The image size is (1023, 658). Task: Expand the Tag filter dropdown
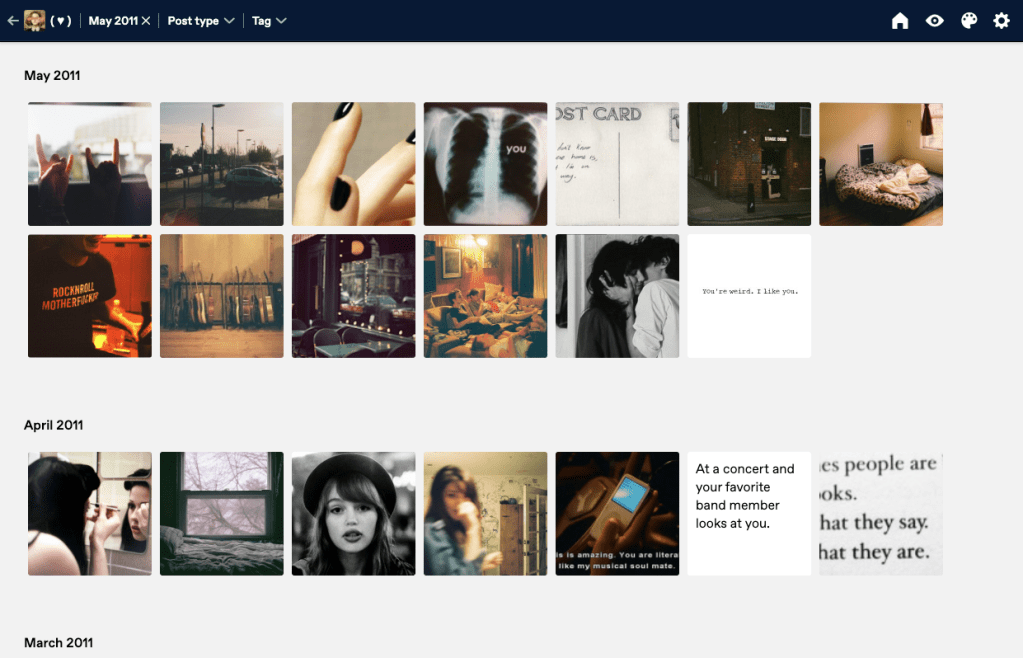tap(269, 21)
